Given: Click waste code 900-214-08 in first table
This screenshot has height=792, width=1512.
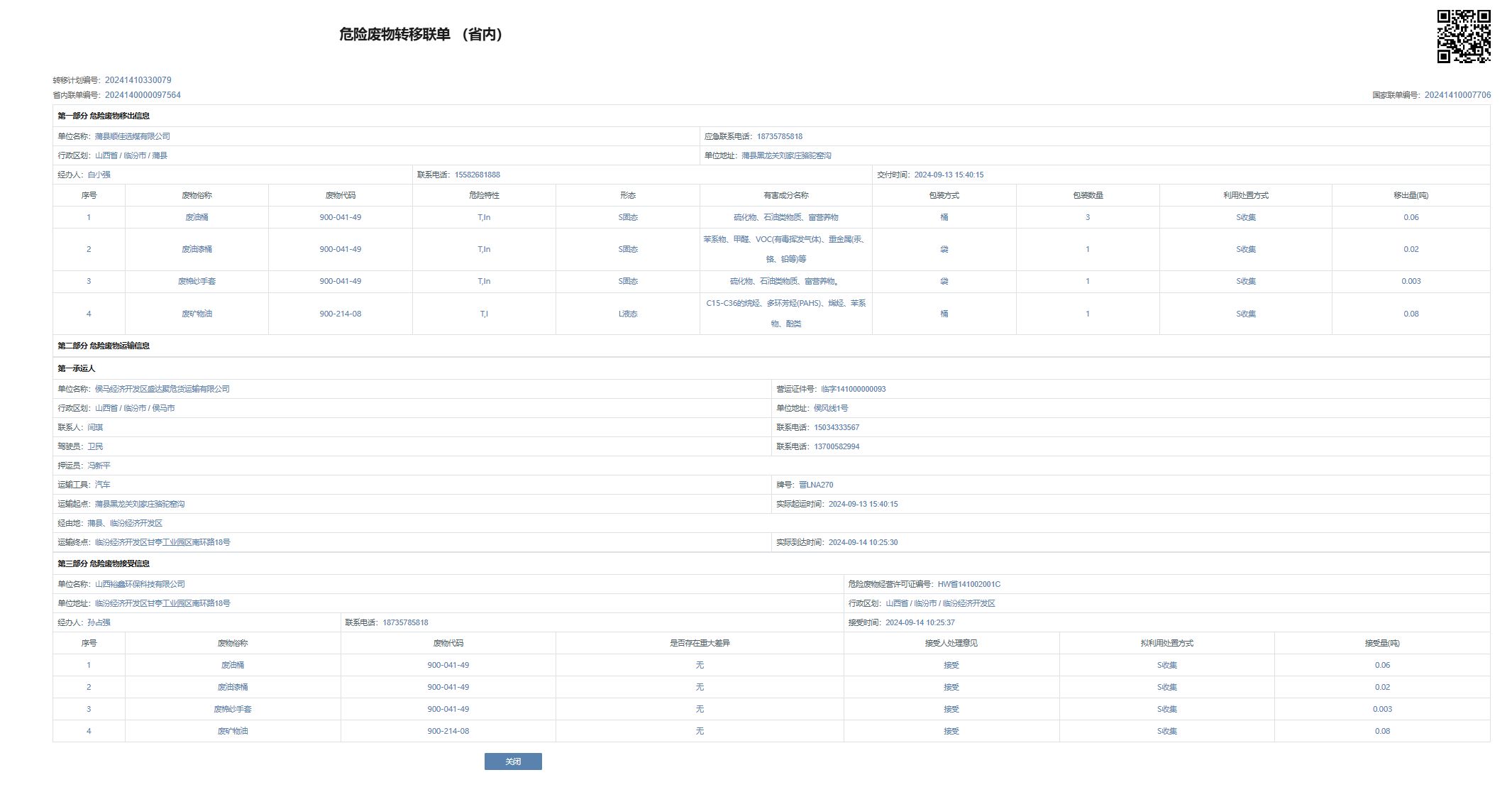Looking at the screenshot, I should pyautogui.click(x=340, y=314).
